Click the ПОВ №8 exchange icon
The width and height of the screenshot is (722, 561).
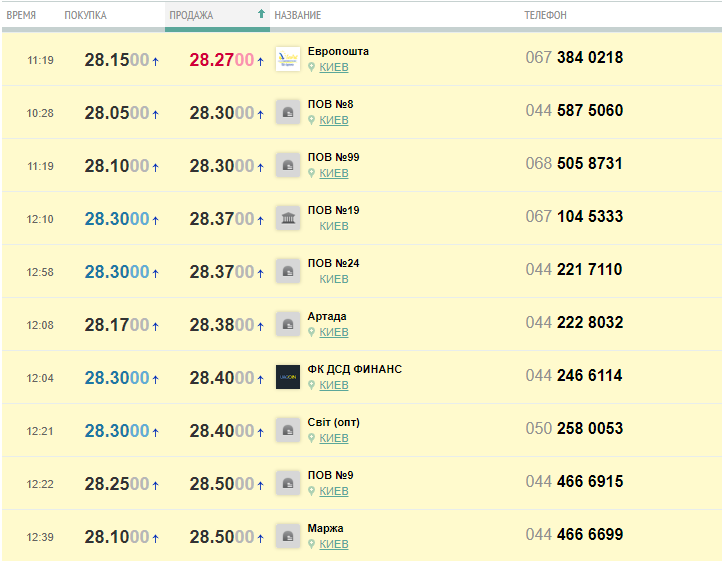click(x=287, y=112)
